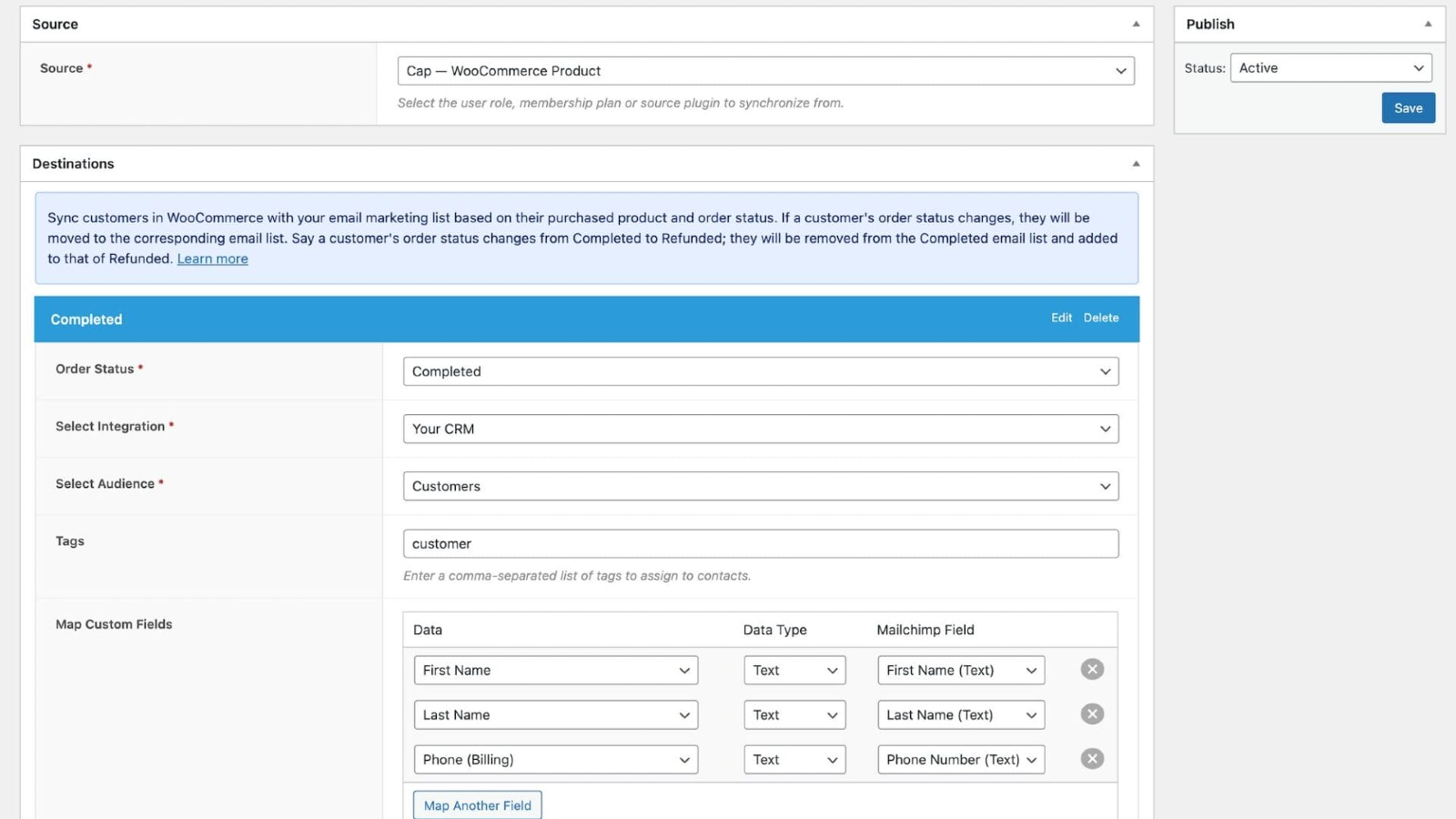
Task: Change the Last Name row data type
Action: 794,715
